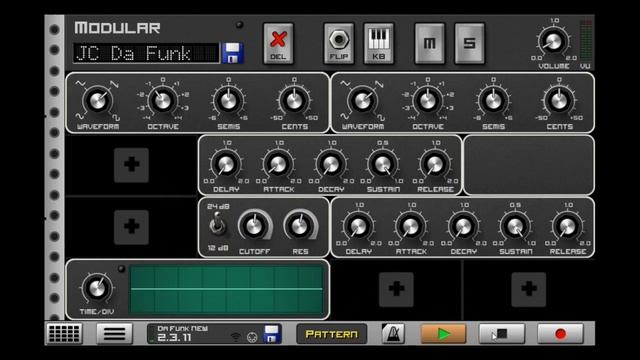
Task: Click the lower envelope RELEASE knob
Action: pos(568,226)
